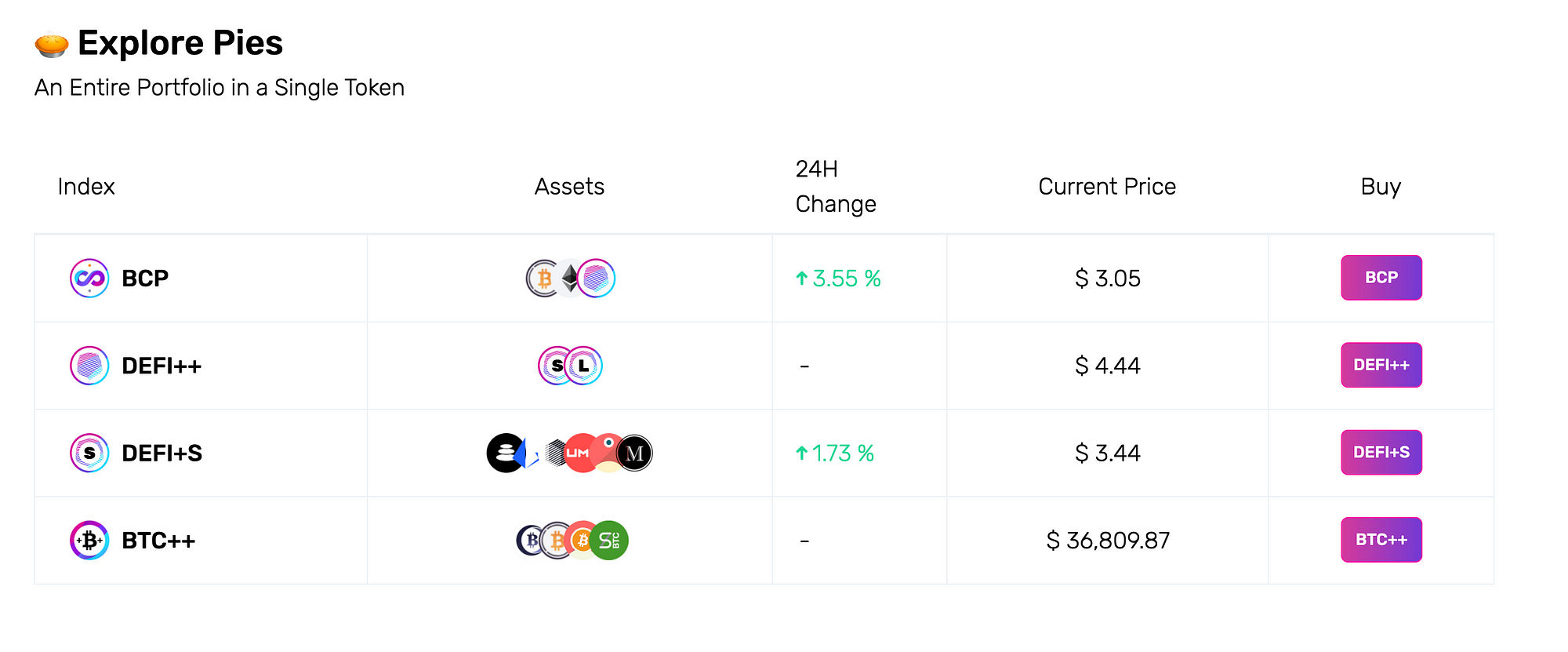Click the Current Price column header

click(x=1107, y=187)
